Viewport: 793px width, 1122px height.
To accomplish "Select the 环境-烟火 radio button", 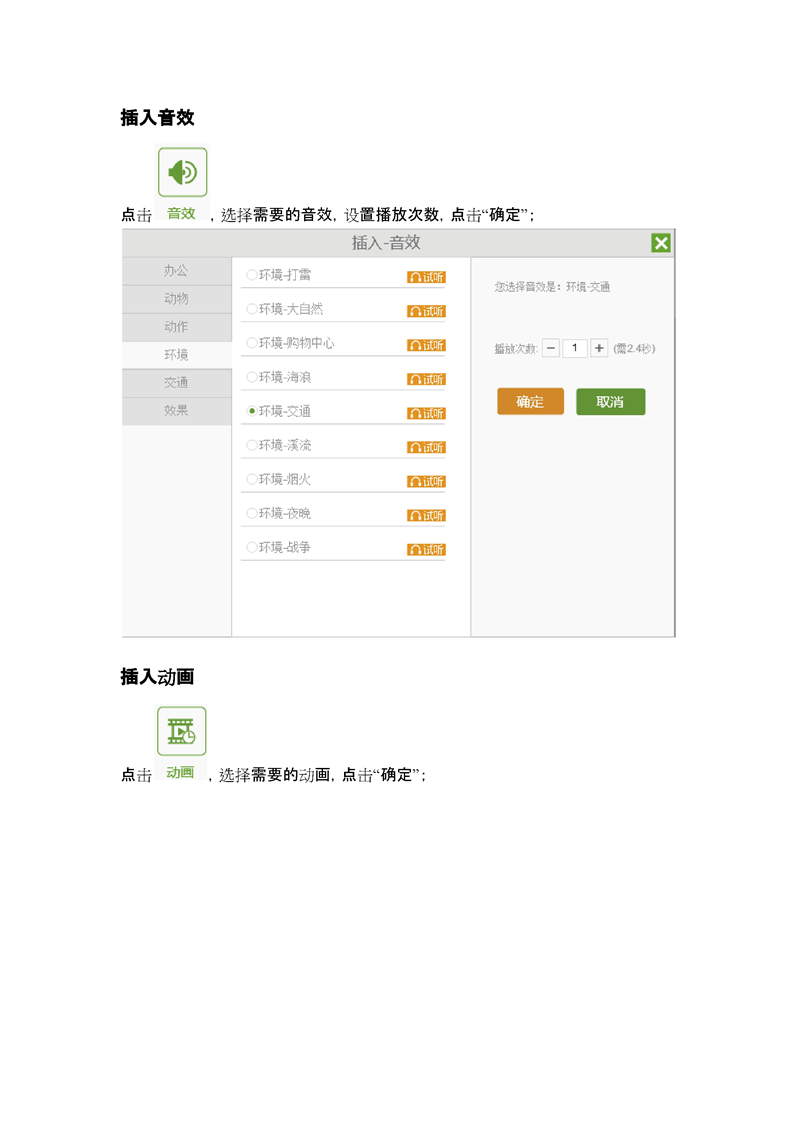I will (252, 479).
